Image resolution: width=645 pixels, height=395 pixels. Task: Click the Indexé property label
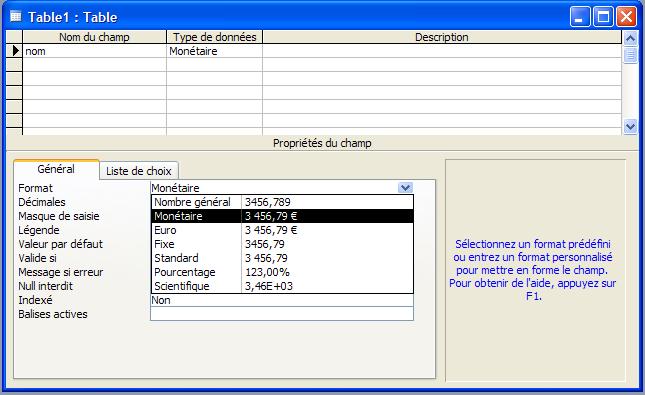[x=35, y=300]
